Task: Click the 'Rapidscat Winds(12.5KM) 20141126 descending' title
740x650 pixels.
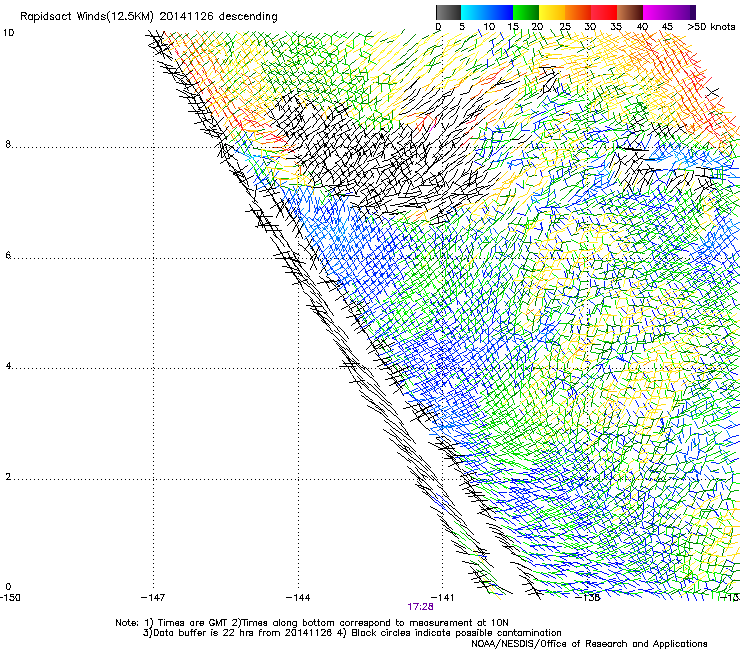Action: pyautogui.click(x=149, y=16)
